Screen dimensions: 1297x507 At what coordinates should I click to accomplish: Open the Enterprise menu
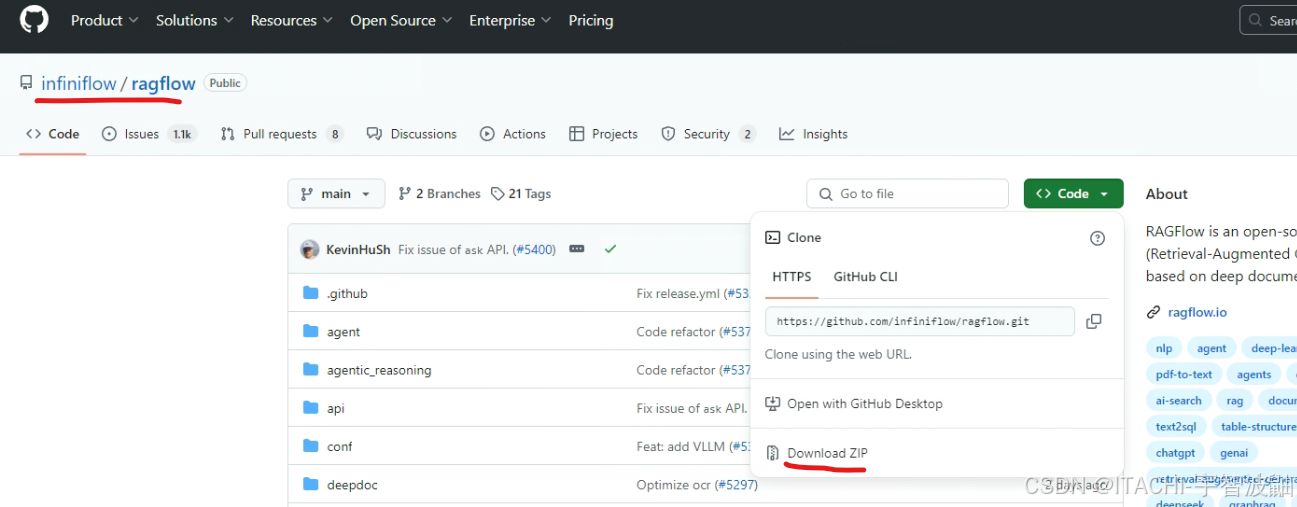(x=510, y=20)
